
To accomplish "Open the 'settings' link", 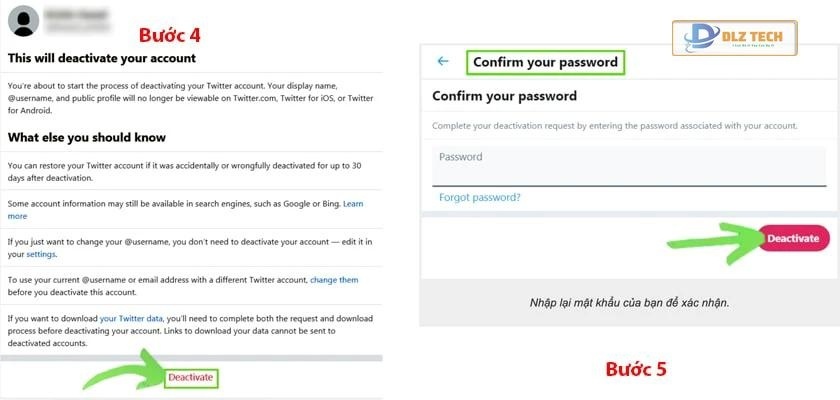I will pyautogui.click(x=39, y=254).
